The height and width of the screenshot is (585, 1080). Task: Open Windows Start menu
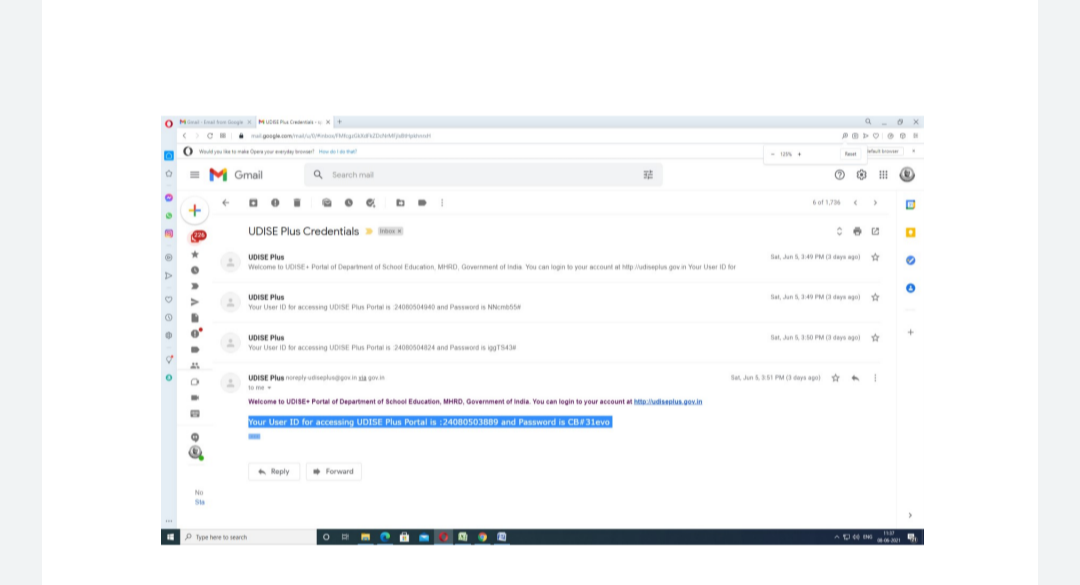(170, 537)
